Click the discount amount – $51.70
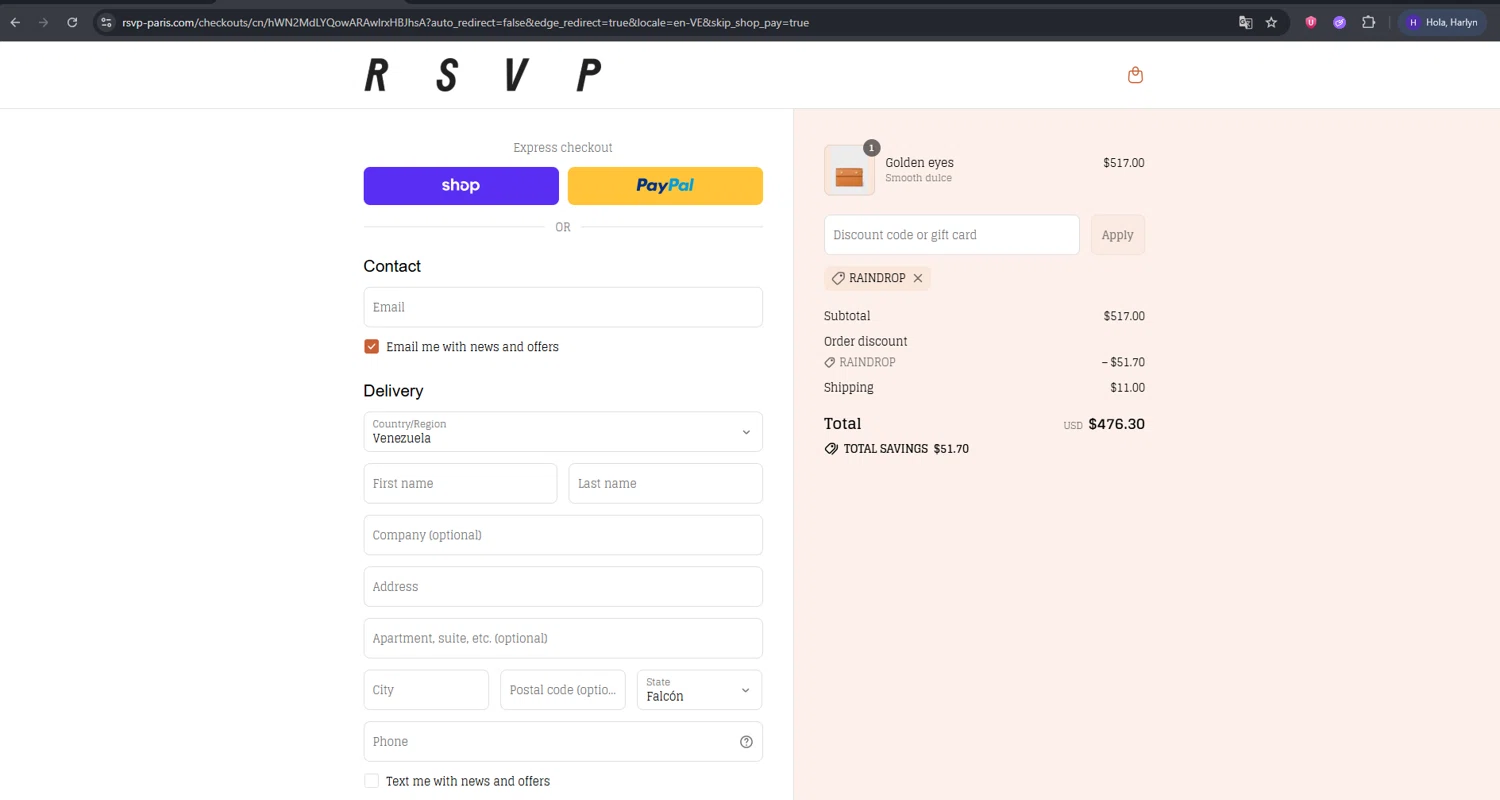The image size is (1500, 800). 1123,362
